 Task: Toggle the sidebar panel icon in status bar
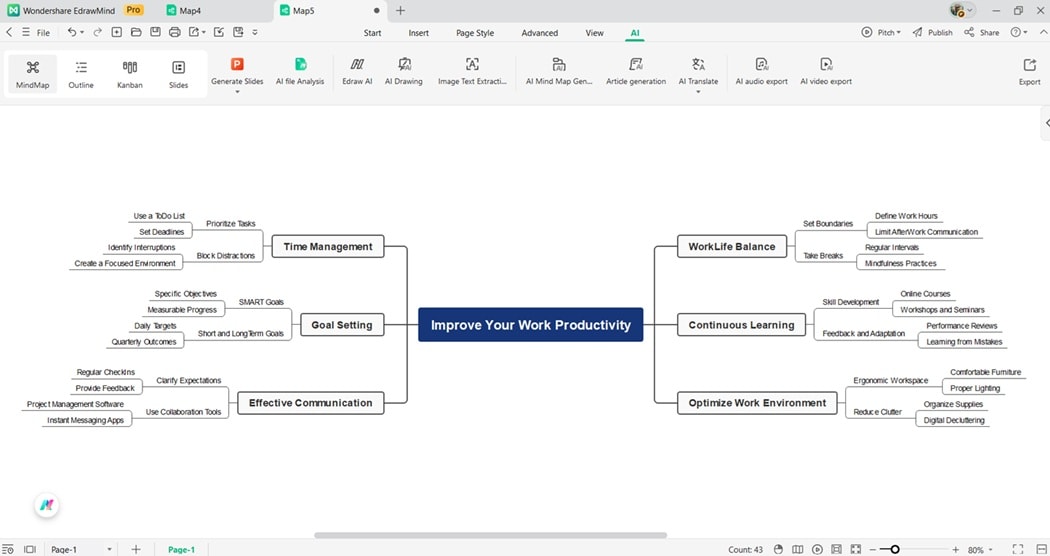[29, 549]
